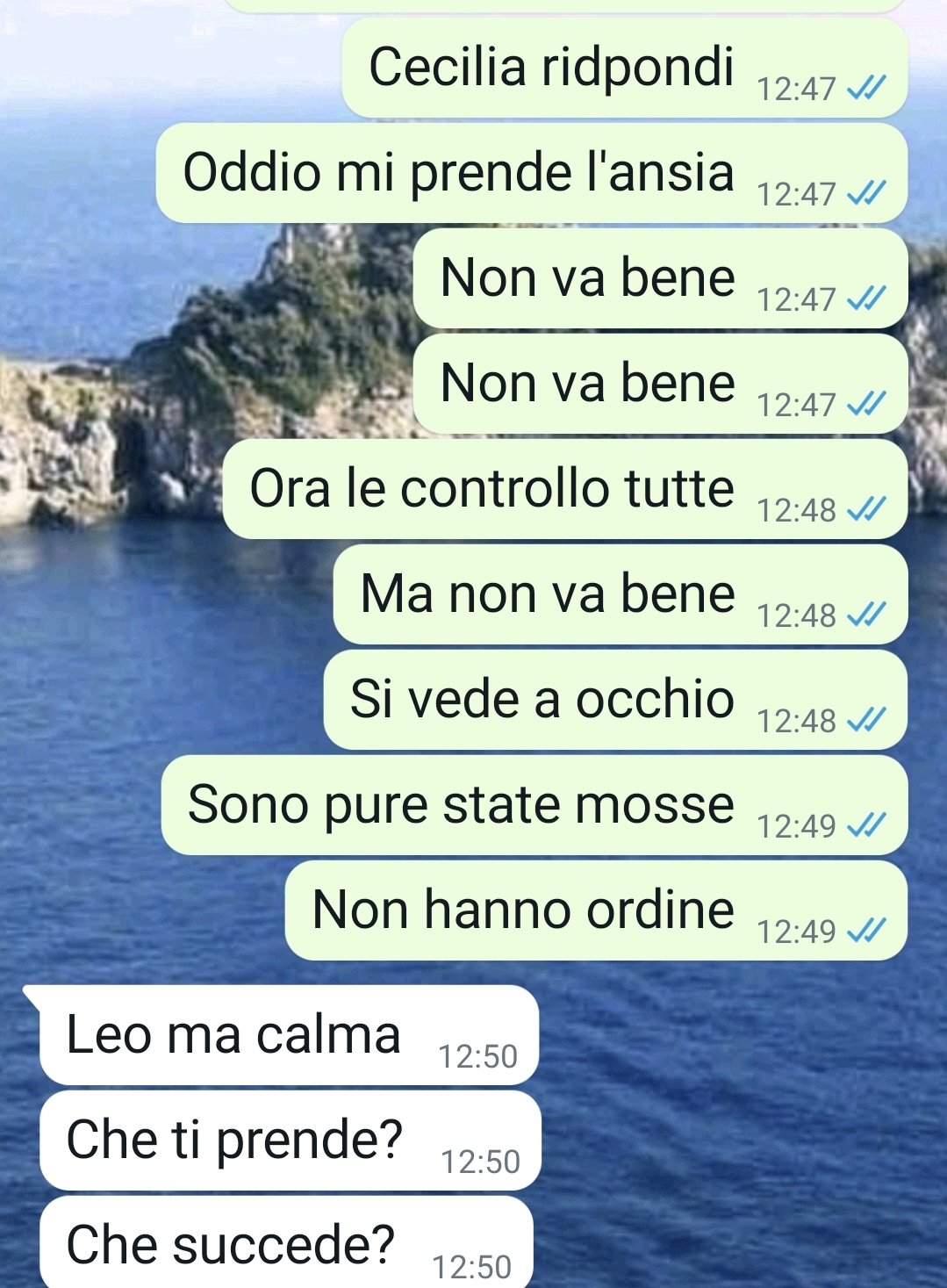Tap the received 'Leo ma calma' message

click(x=289, y=1035)
